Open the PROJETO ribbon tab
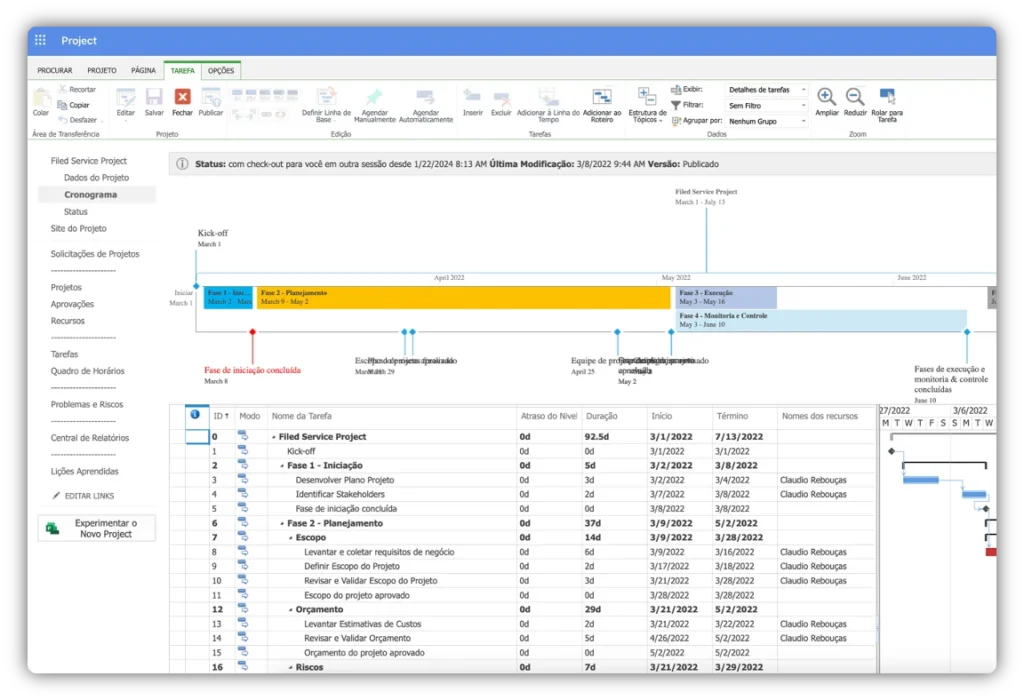The image size is (1024, 700). pyautogui.click(x=102, y=71)
